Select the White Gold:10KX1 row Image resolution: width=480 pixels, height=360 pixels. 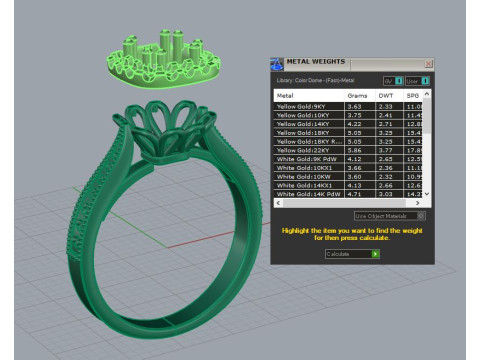tap(348, 168)
